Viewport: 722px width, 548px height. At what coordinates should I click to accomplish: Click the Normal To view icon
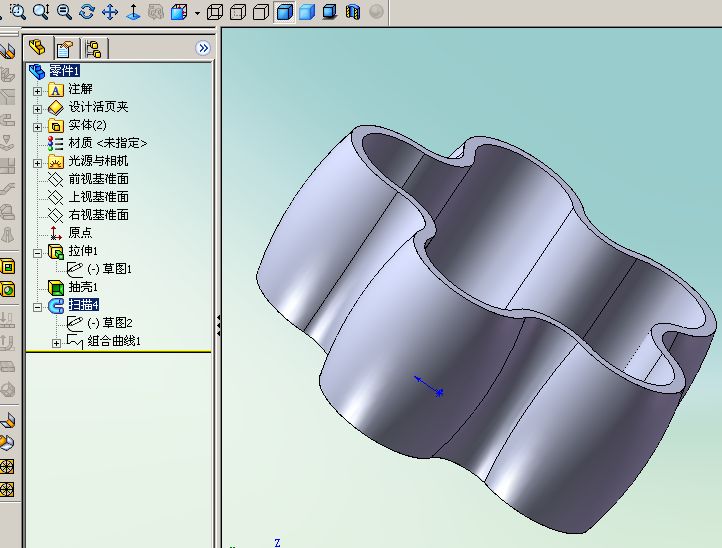click(x=133, y=12)
